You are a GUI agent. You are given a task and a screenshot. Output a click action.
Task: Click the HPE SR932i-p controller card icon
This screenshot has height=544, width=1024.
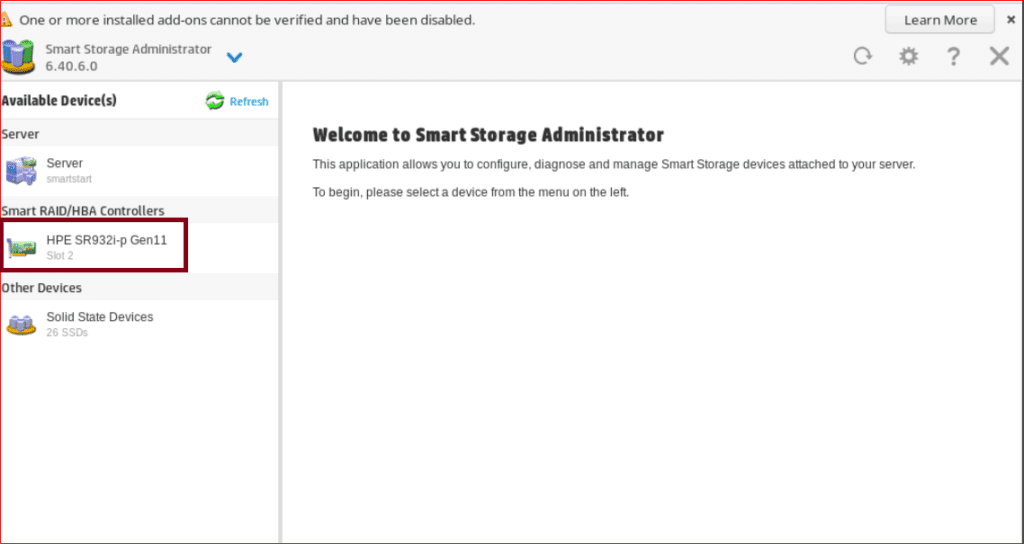tap(21, 247)
